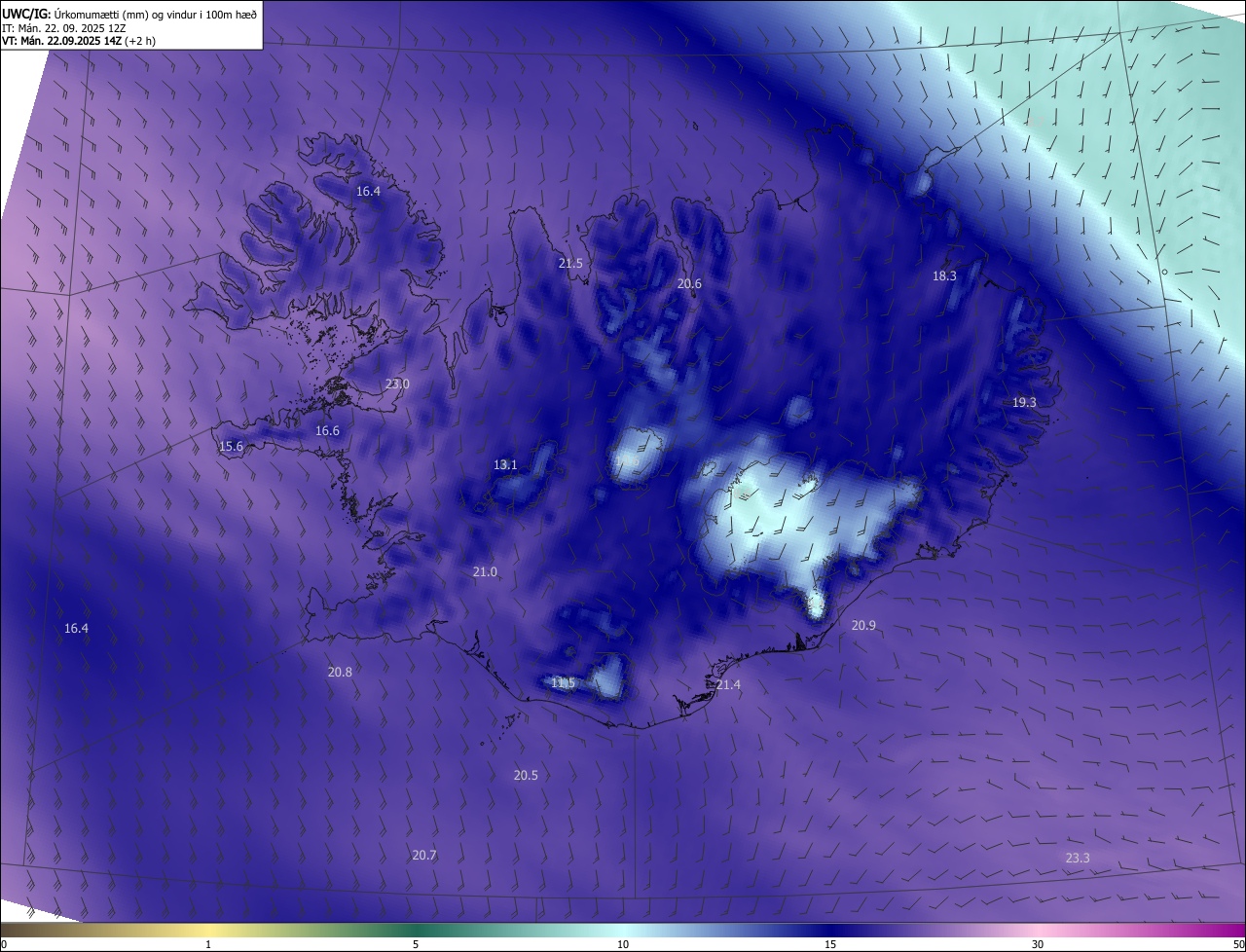Select the 23.3 value in southeast corner
The height and width of the screenshot is (952, 1246).
(1078, 859)
